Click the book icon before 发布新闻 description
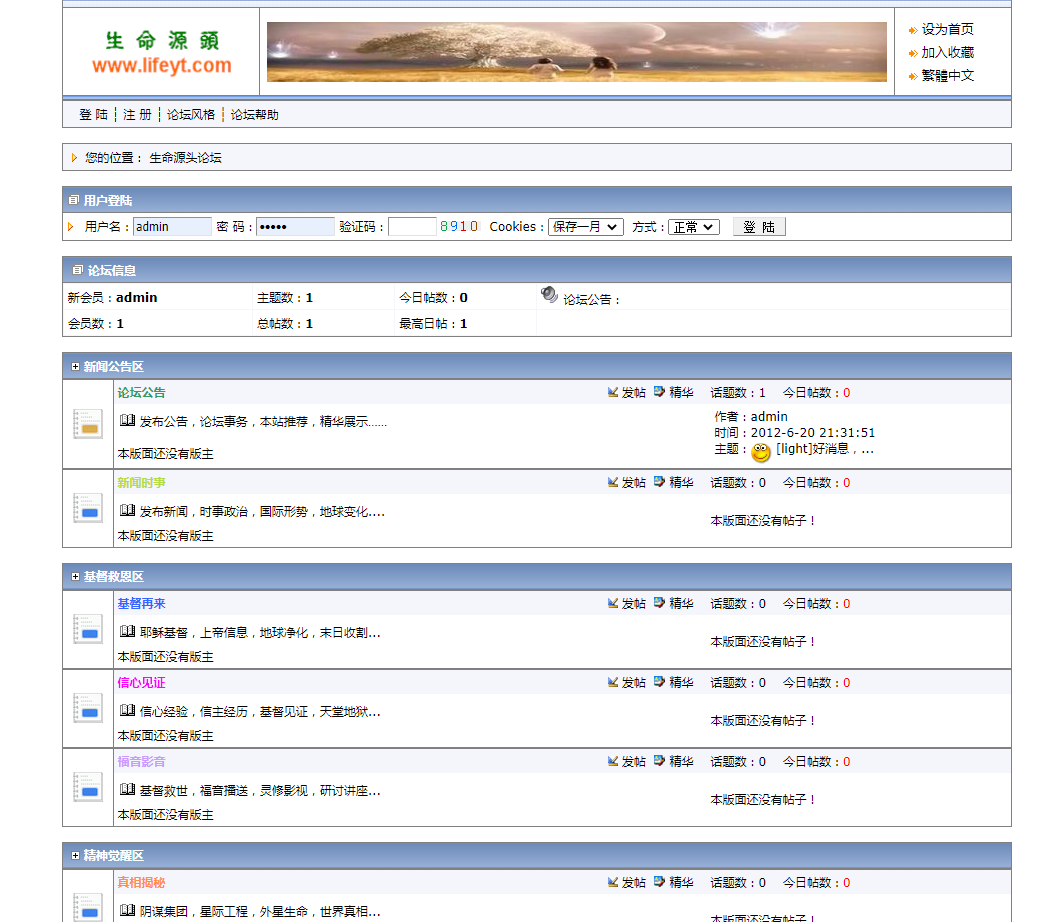 click(x=127, y=511)
